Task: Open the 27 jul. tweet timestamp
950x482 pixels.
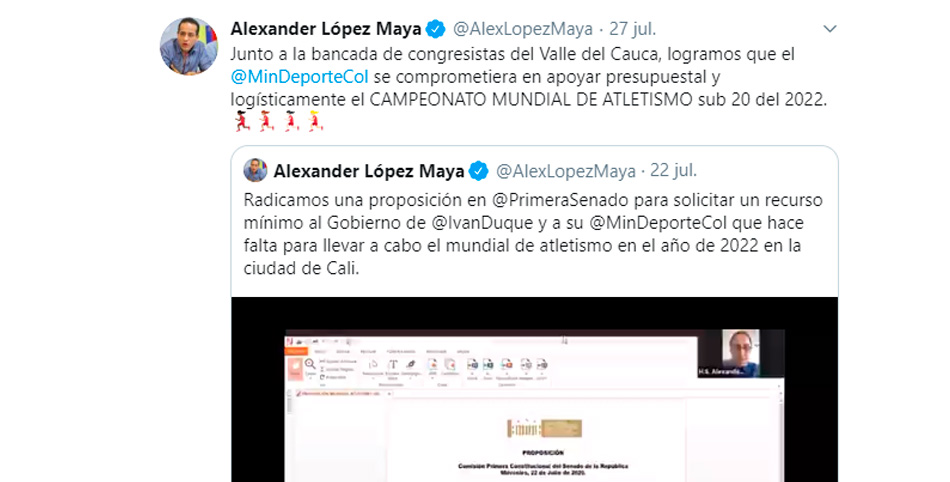Action: pos(633,28)
